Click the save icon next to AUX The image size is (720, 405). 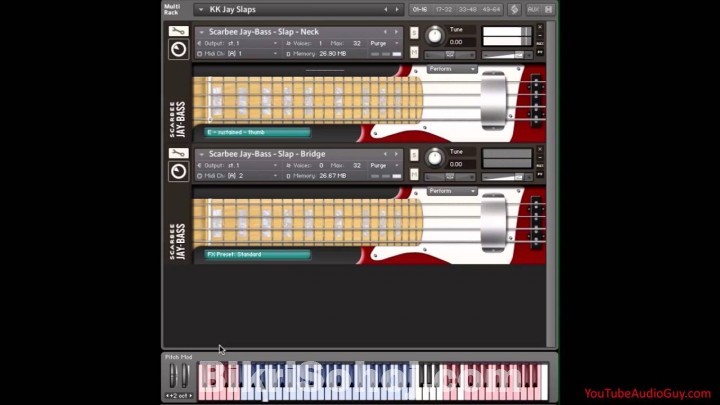(548, 9)
